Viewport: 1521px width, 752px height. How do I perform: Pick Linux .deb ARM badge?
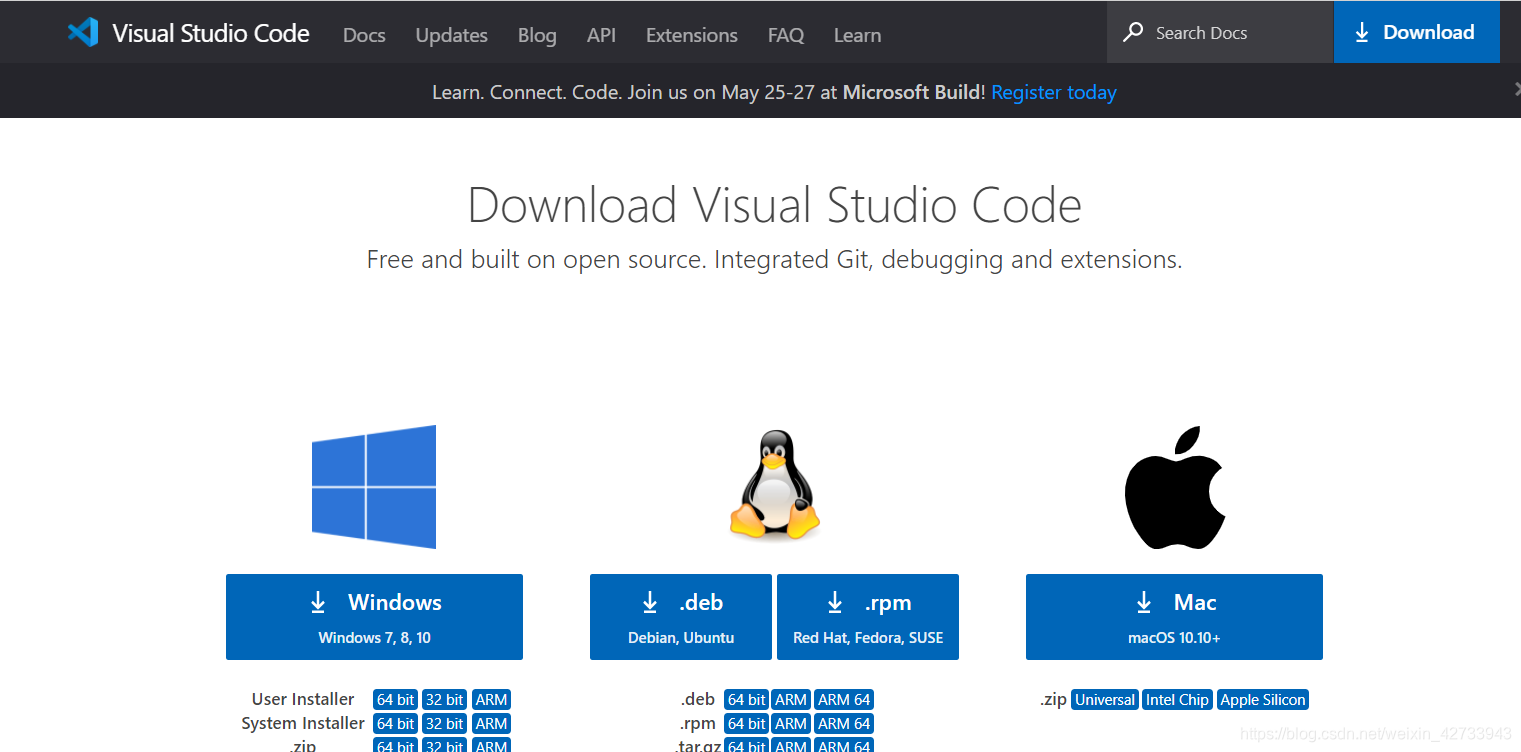pyautogui.click(x=791, y=700)
